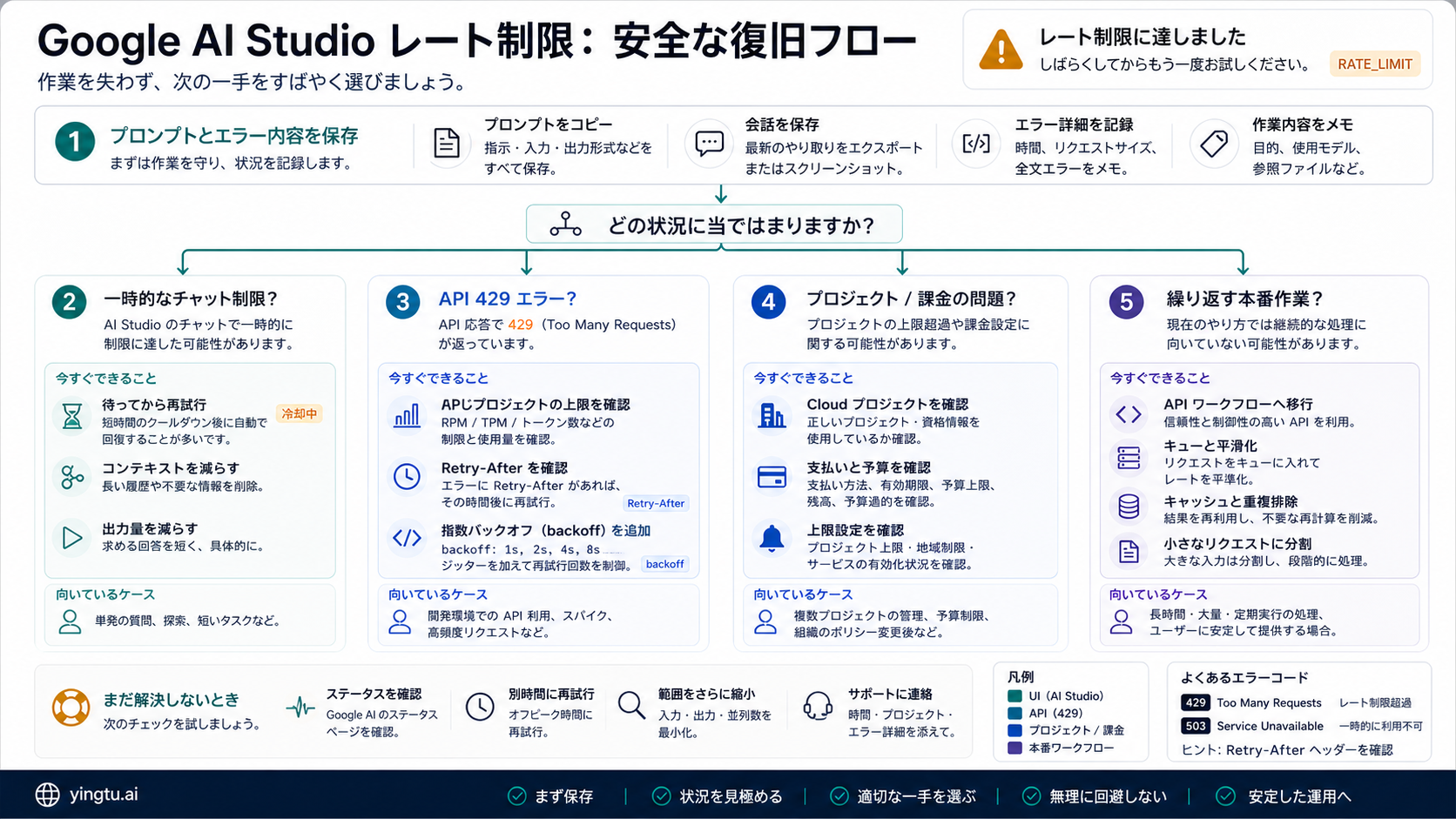Click the 503 error code badge
The width and height of the screenshot is (1456, 819).
click(x=1196, y=726)
